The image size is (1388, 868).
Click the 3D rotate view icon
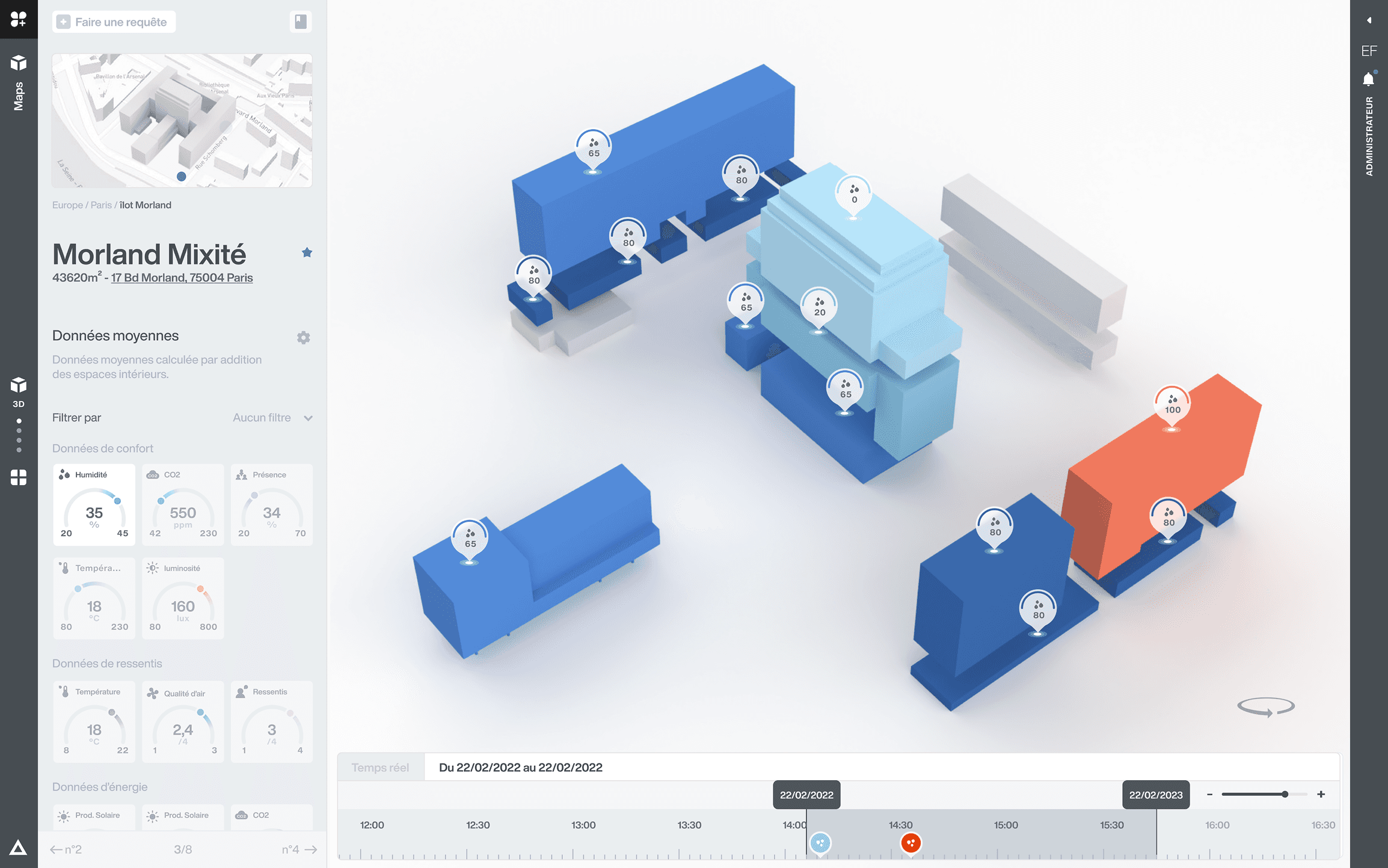pyautogui.click(x=1265, y=706)
